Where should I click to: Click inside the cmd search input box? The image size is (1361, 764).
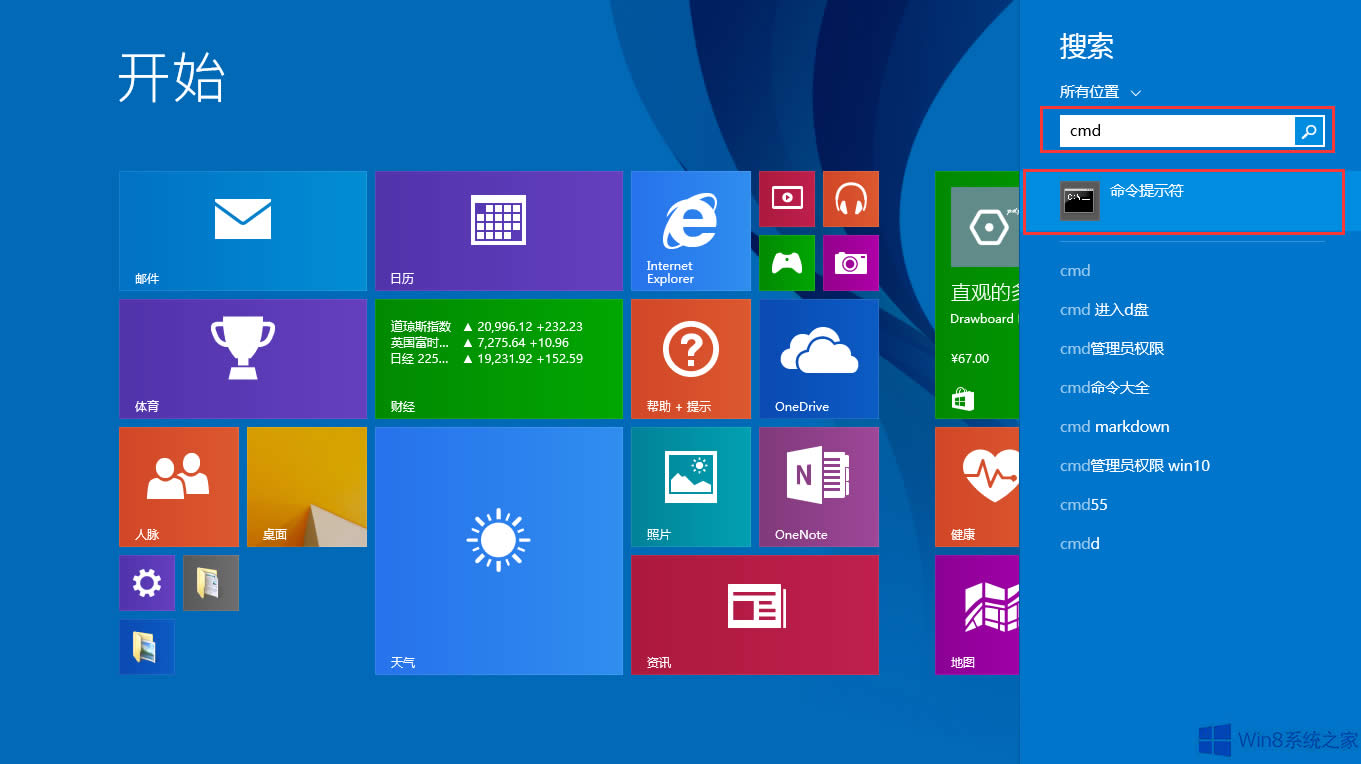(1170, 130)
